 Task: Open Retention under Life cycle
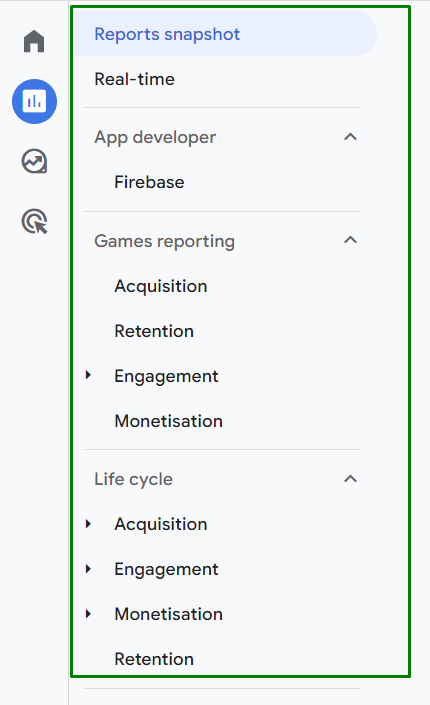coord(154,659)
